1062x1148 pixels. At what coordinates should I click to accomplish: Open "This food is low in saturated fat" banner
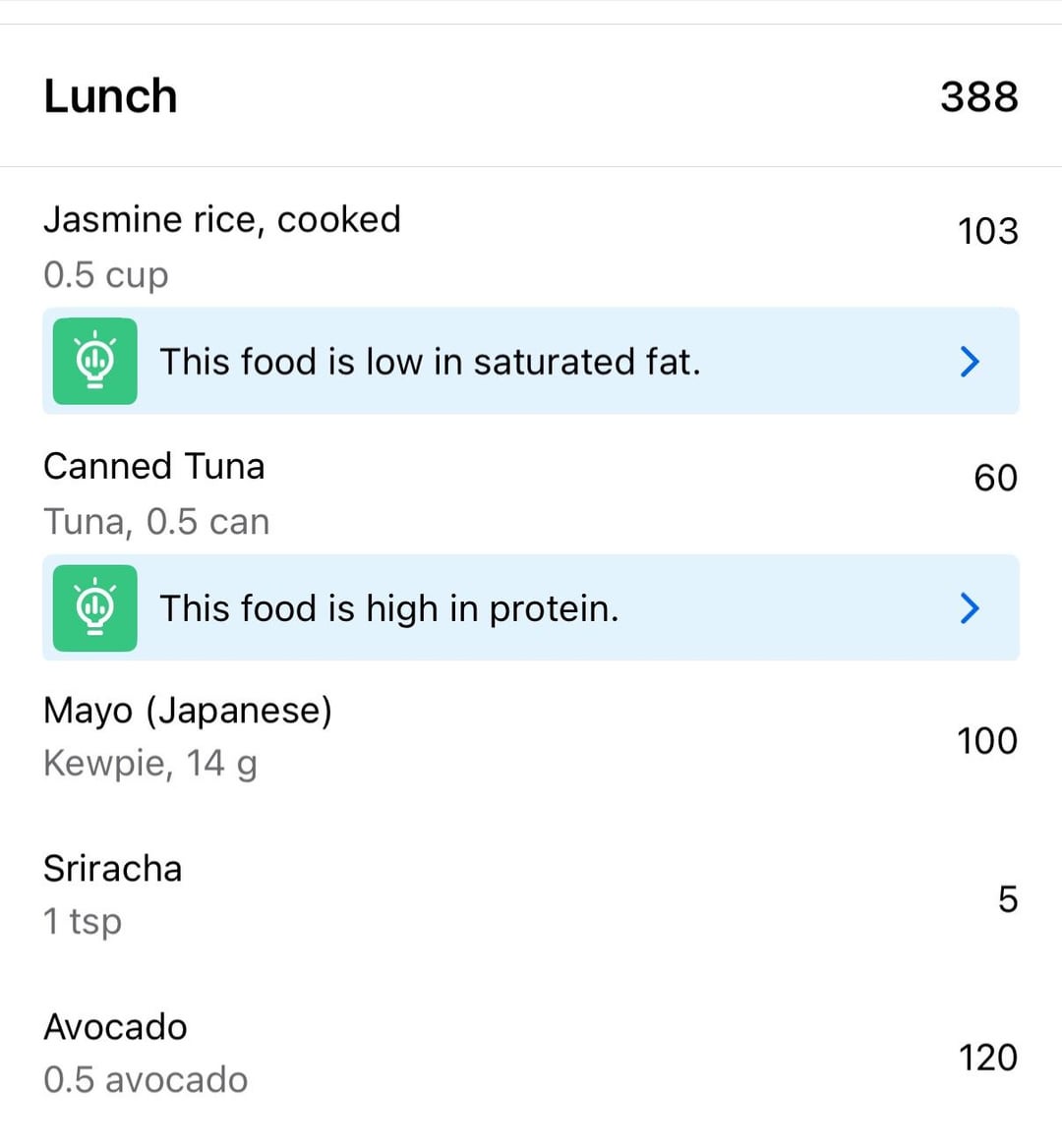(x=430, y=362)
